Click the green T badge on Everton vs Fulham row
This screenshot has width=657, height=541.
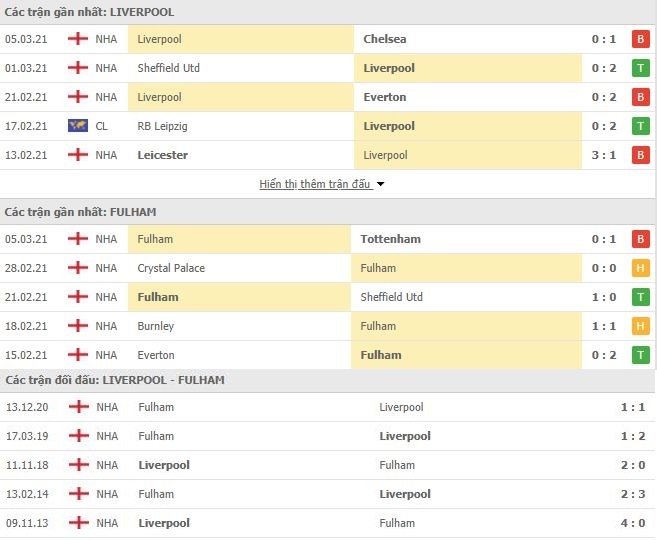pos(640,355)
